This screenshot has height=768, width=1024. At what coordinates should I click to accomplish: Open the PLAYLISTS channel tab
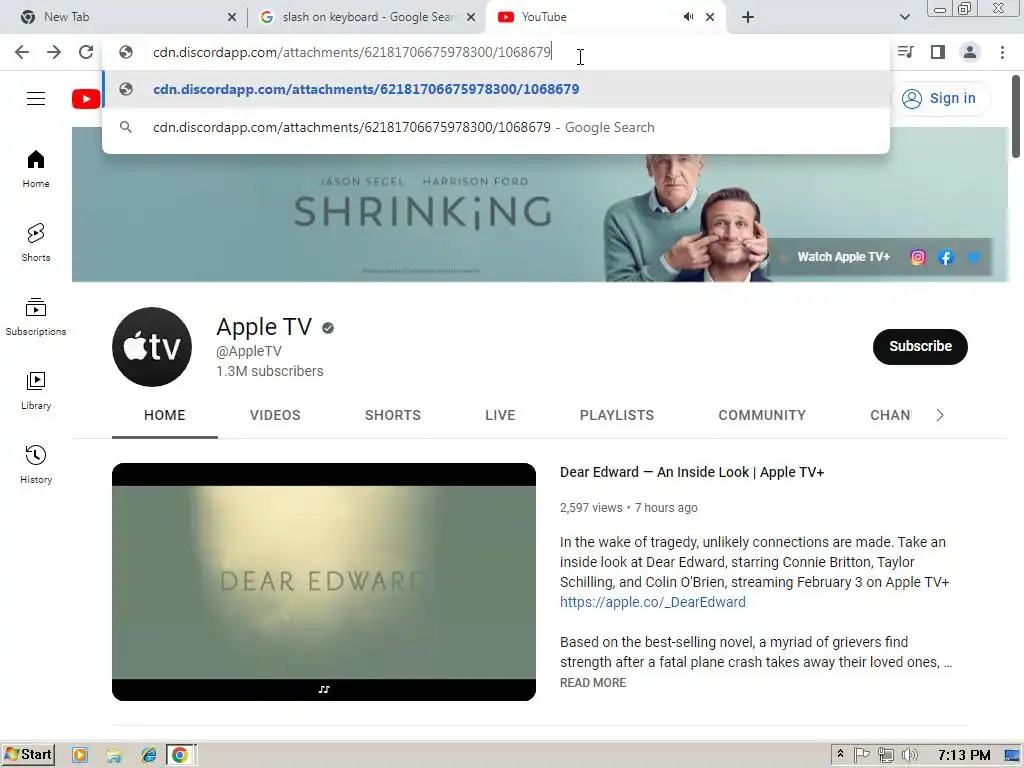tap(617, 415)
